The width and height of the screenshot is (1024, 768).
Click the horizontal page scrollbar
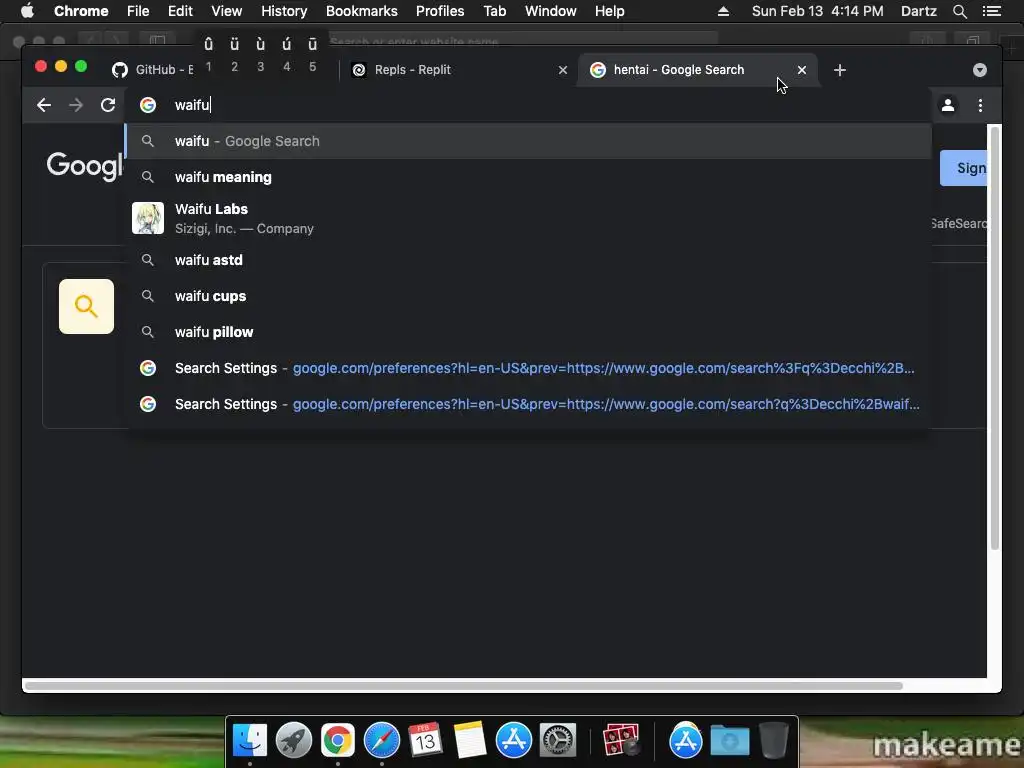point(464,686)
